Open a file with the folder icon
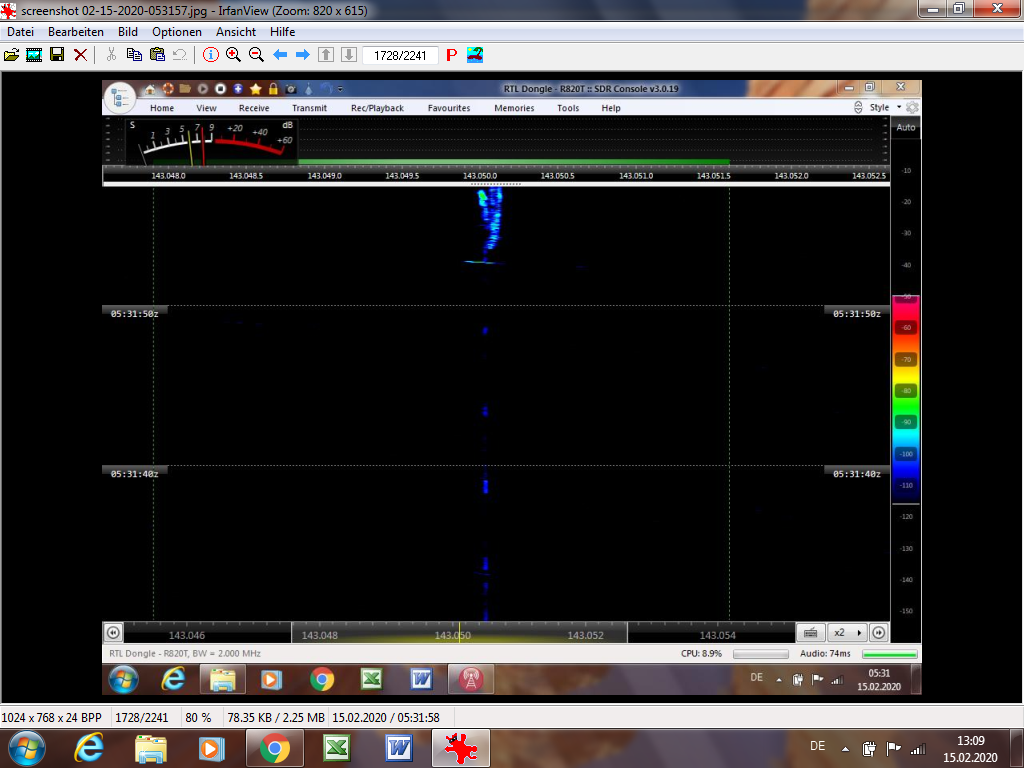This screenshot has width=1024, height=768. pyautogui.click(x=11, y=55)
